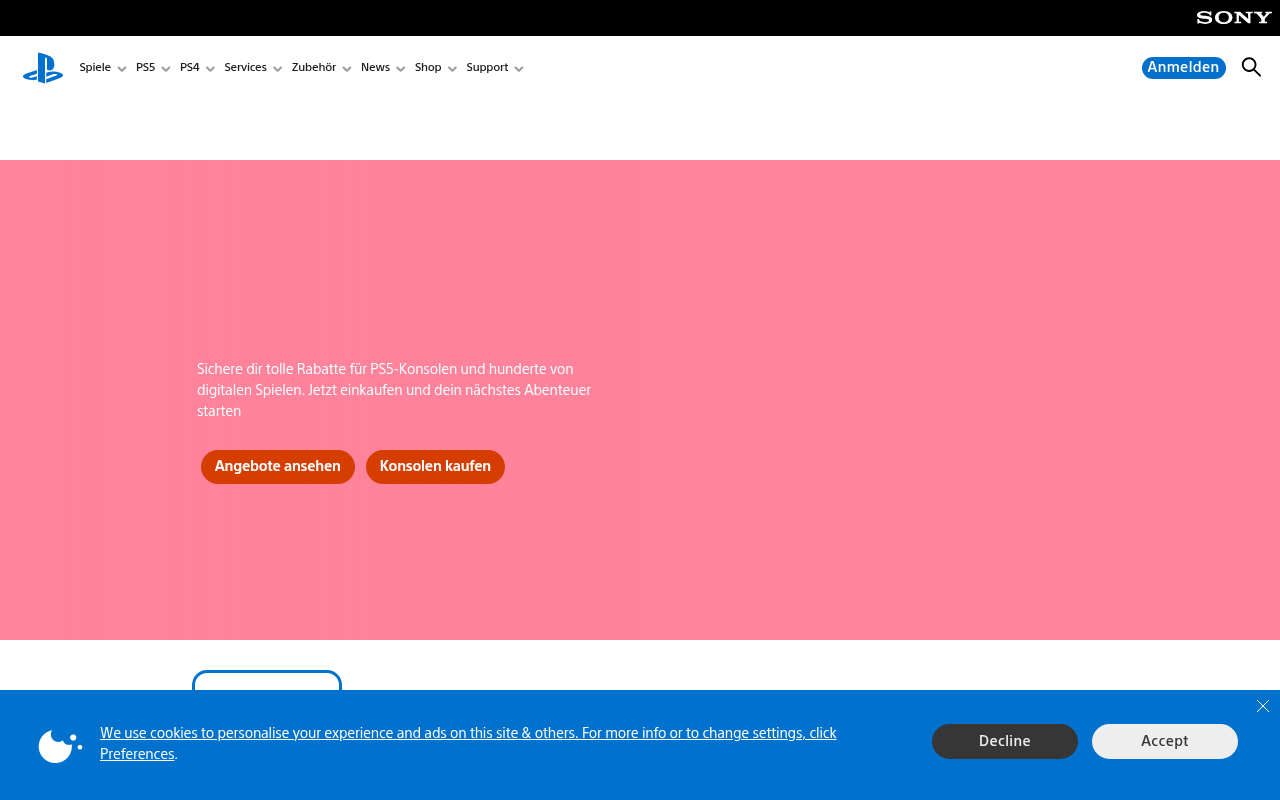The height and width of the screenshot is (800, 1280).
Task: Click the Anmelden sign-in button
Action: (1184, 68)
